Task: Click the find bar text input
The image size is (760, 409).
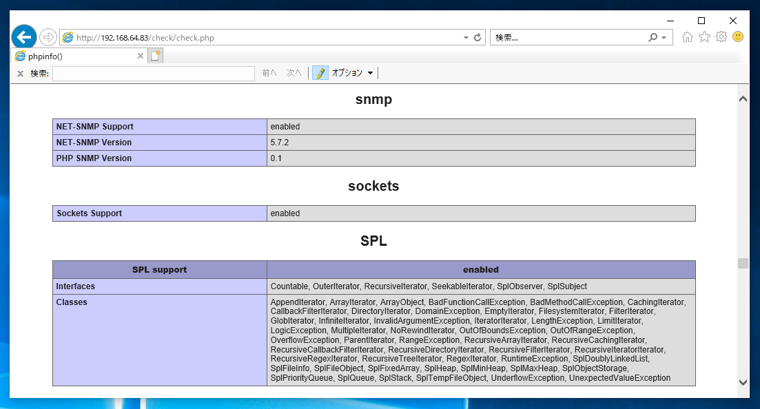Action: pos(153,74)
